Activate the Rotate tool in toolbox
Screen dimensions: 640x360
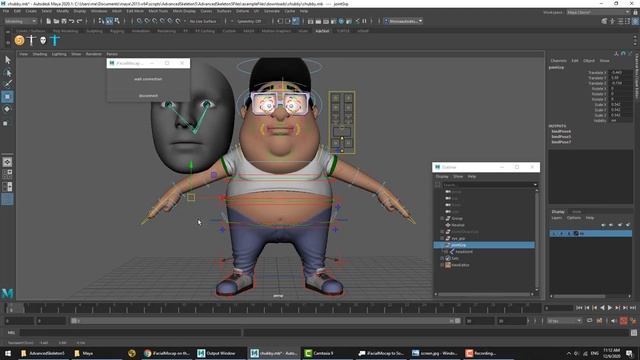(7, 109)
